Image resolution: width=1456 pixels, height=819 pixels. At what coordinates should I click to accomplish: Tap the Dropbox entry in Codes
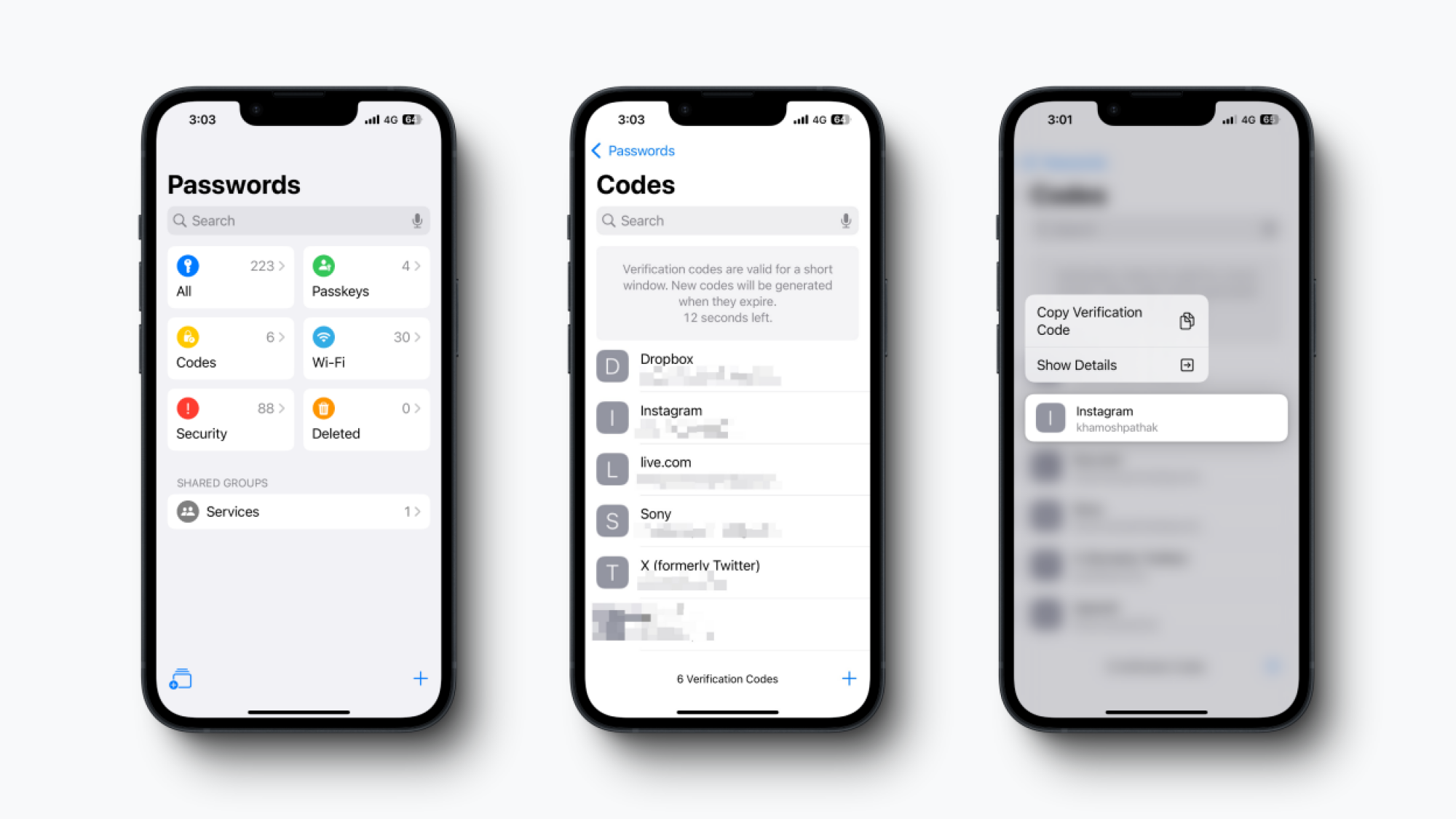coord(727,367)
